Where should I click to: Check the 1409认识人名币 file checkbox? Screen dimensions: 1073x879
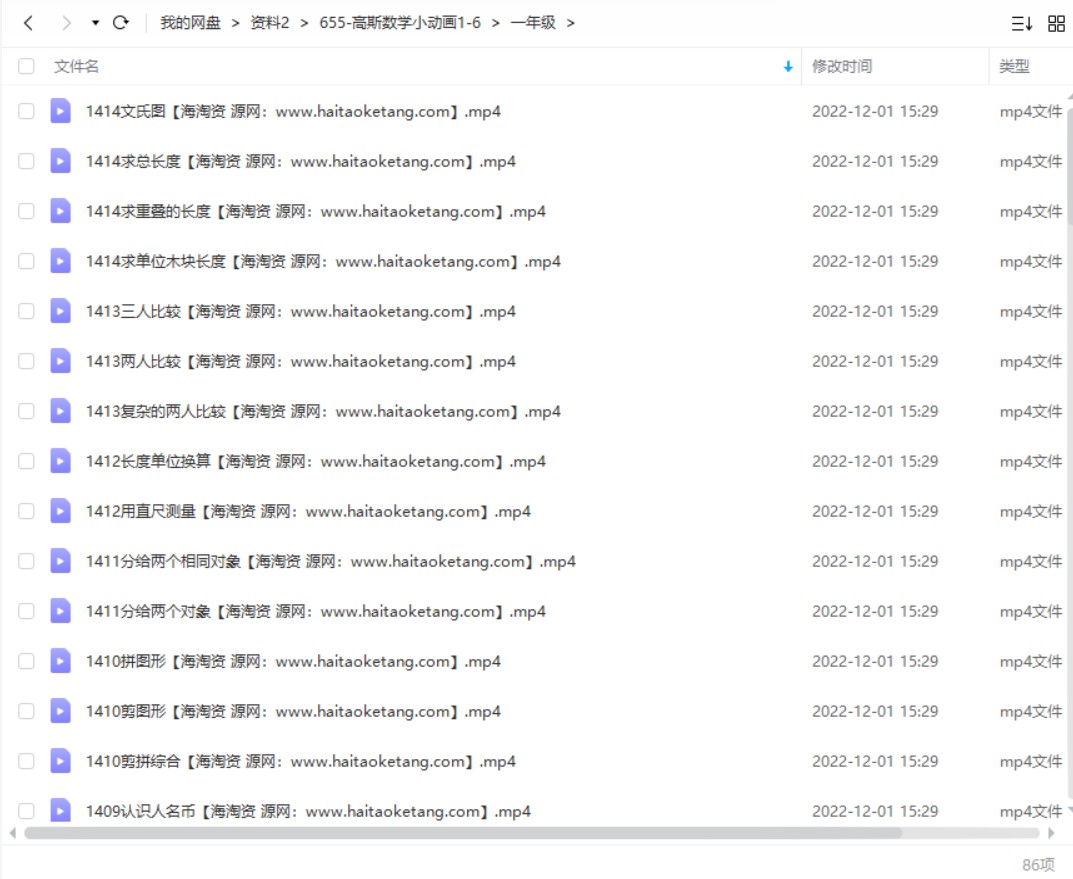coord(26,811)
